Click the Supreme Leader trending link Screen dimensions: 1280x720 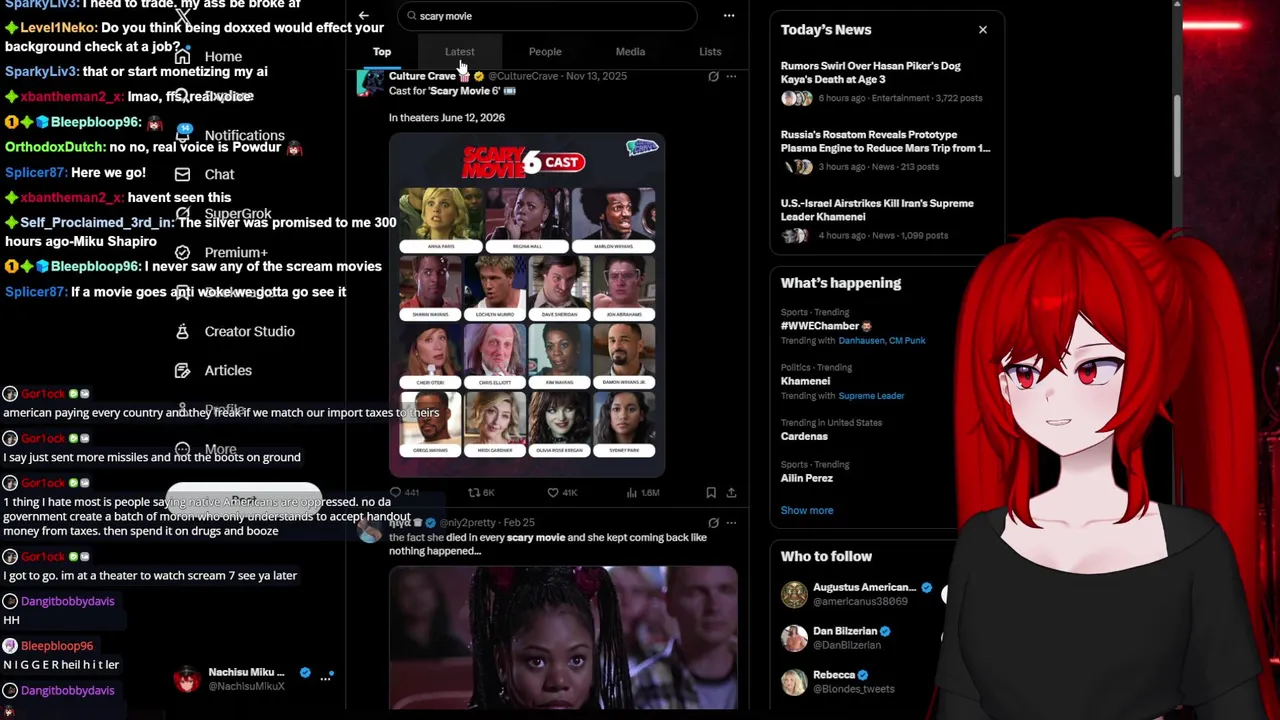[871, 395]
